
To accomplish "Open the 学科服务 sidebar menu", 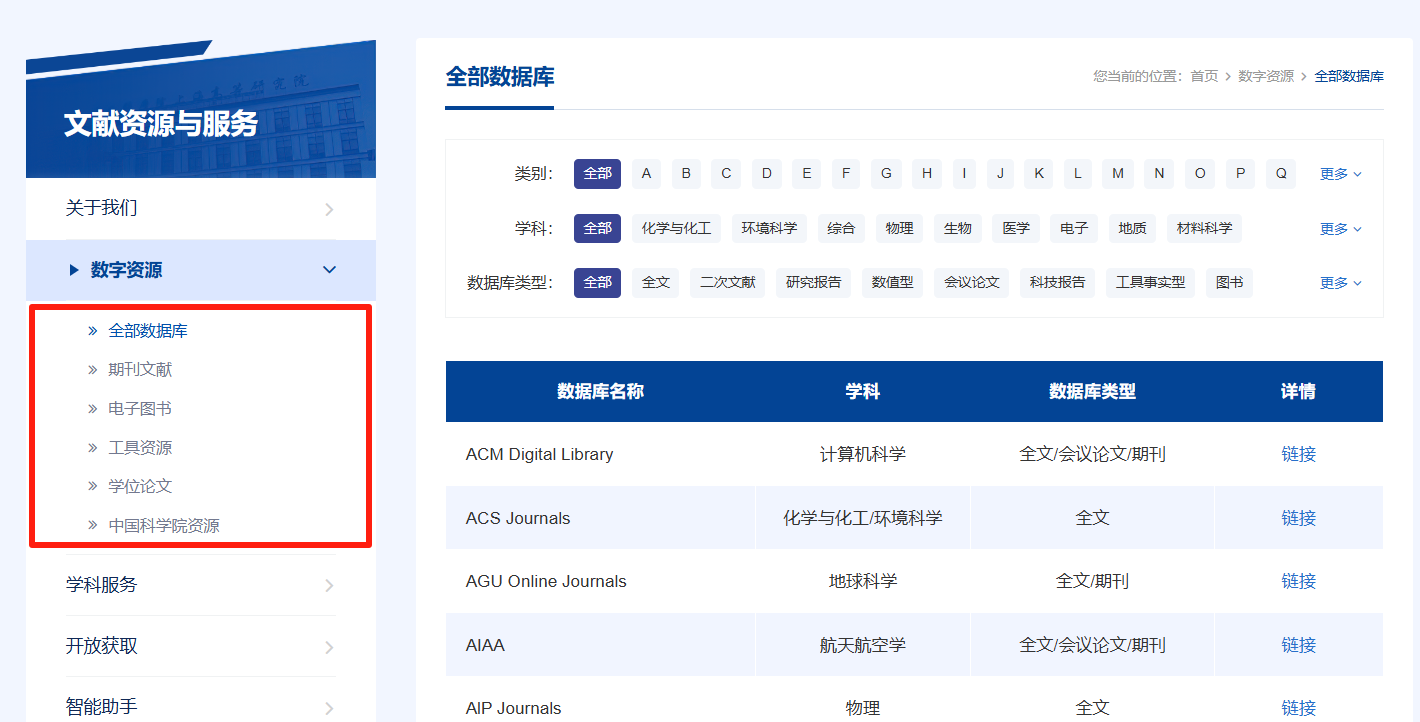I will (102, 585).
